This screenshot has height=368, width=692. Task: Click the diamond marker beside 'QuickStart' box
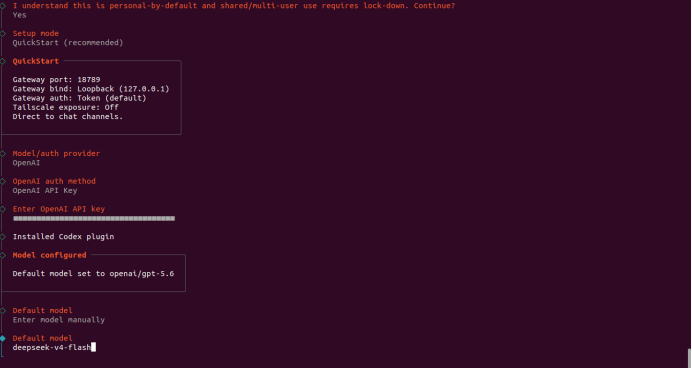pos(3,61)
